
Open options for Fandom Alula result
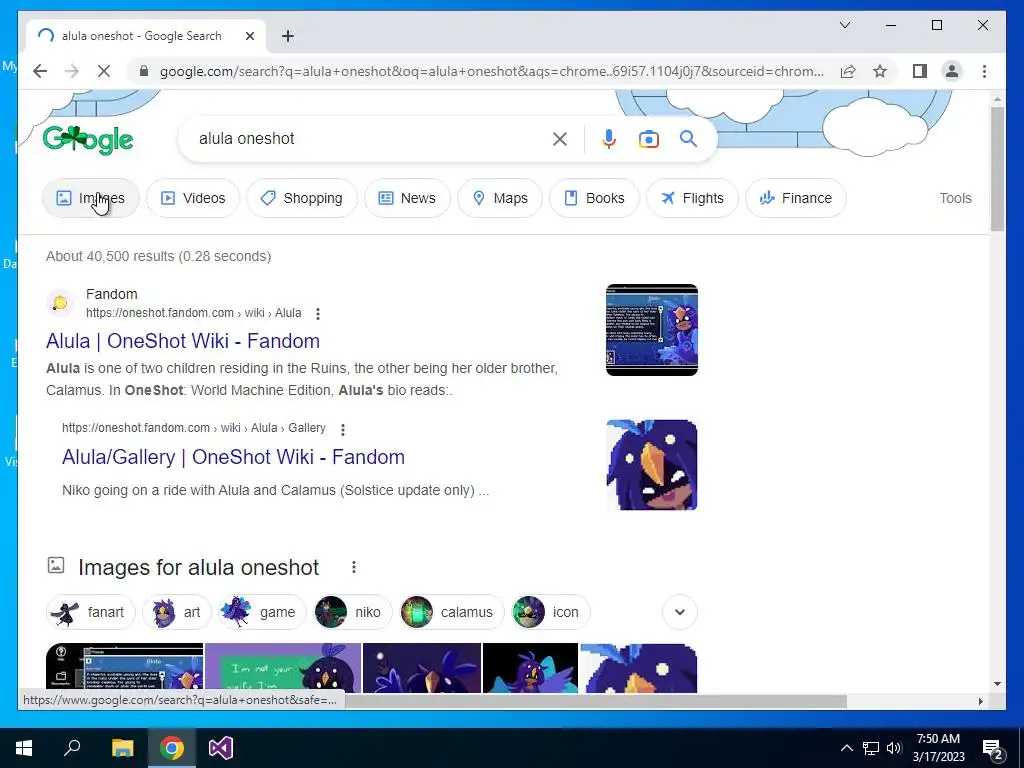tap(318, 313)
